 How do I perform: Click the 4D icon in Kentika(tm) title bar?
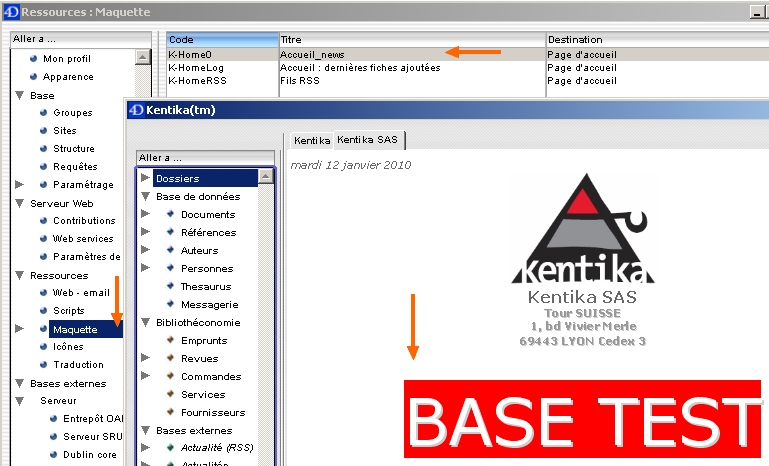point(136,110)
